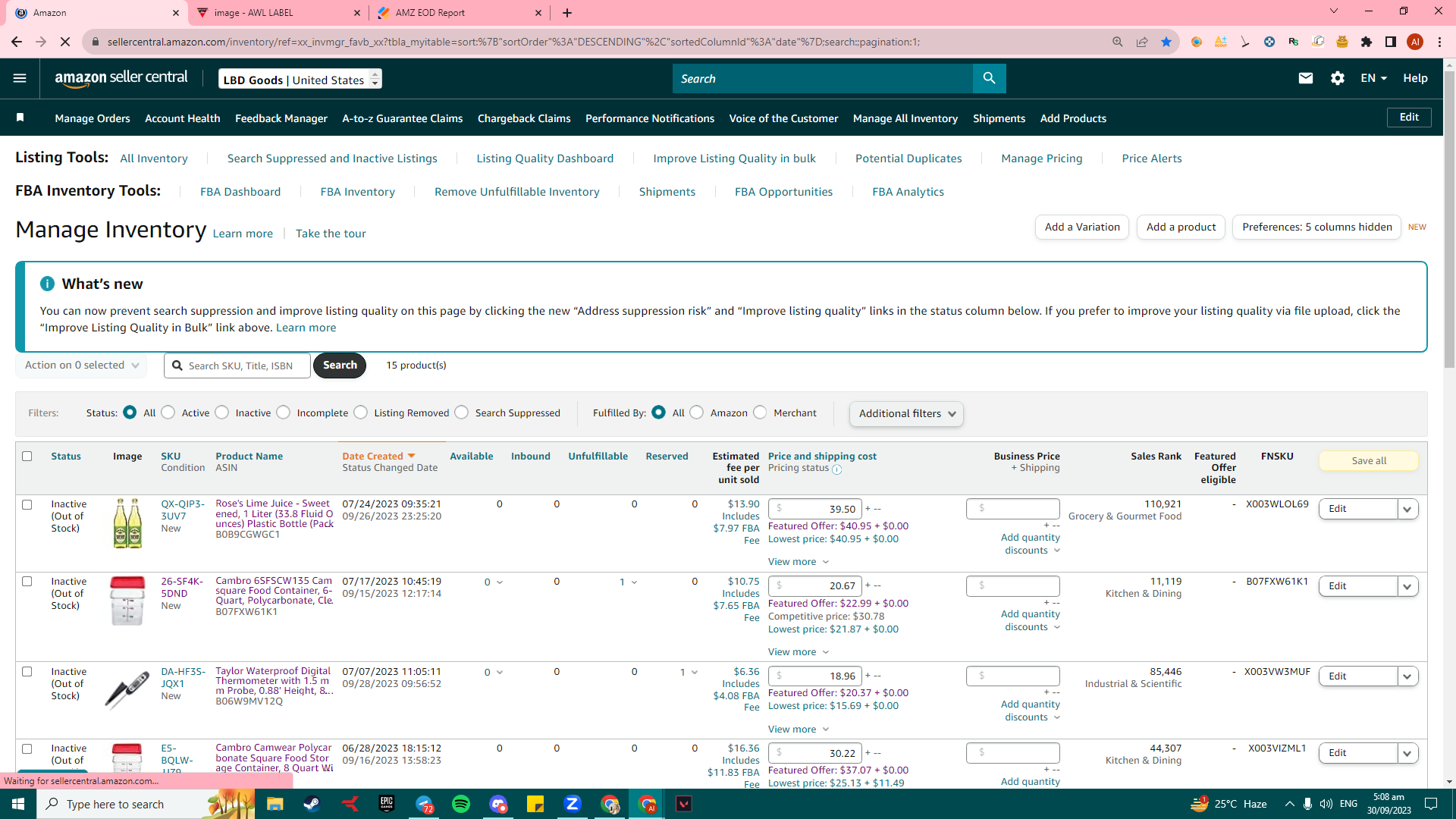Open Account Health in the nav bar
This screenshot has width=1456, height=819.
coord(183,118)
